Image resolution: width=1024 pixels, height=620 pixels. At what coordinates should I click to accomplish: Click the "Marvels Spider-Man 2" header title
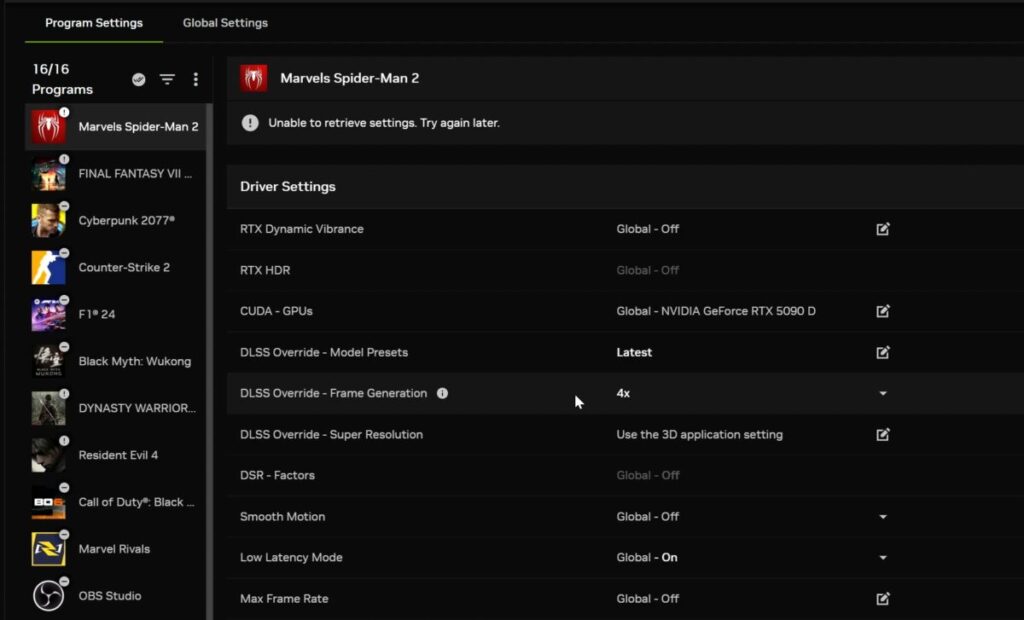coord(349,78)
